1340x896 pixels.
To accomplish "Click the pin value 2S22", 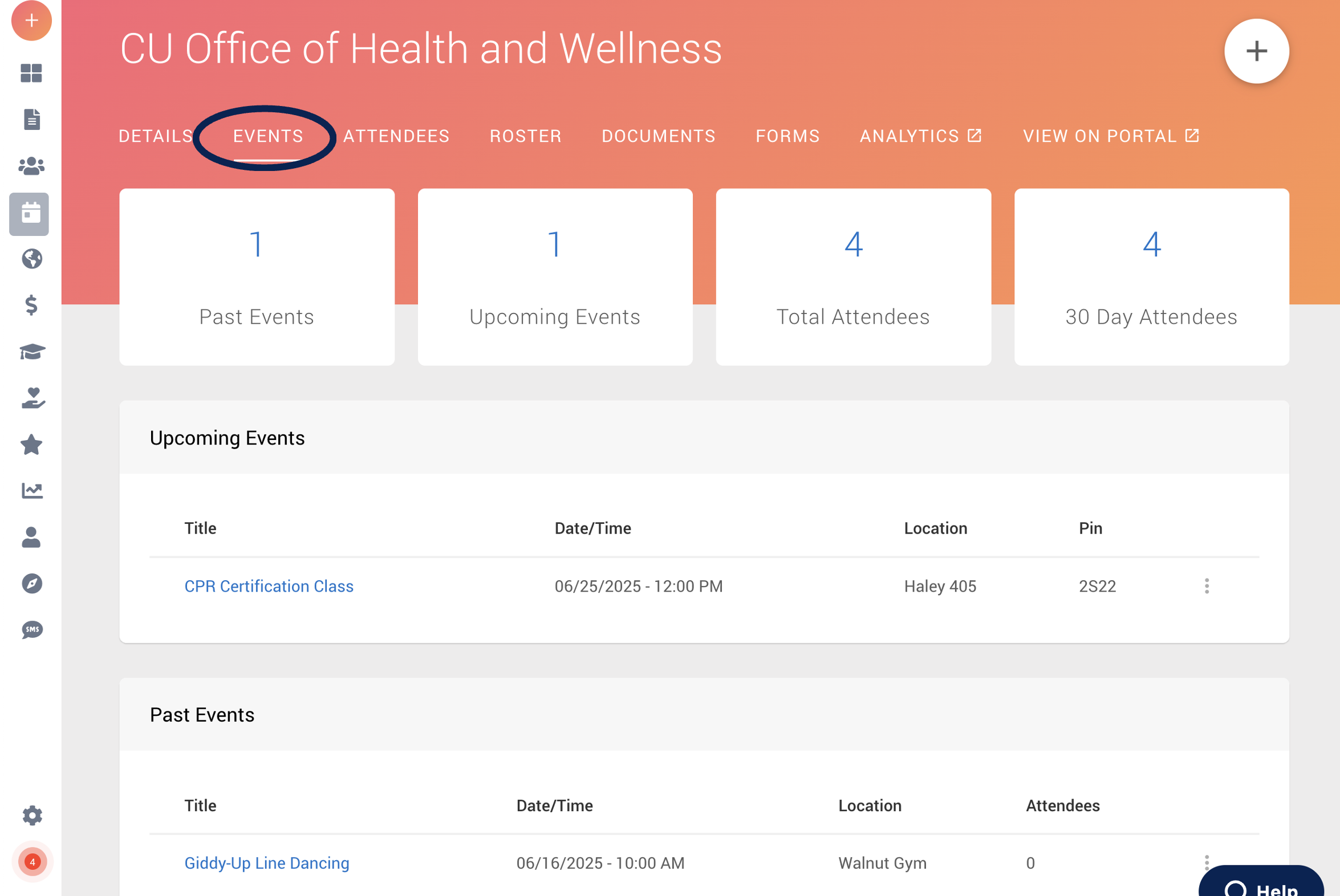I will pos(1097,586).
